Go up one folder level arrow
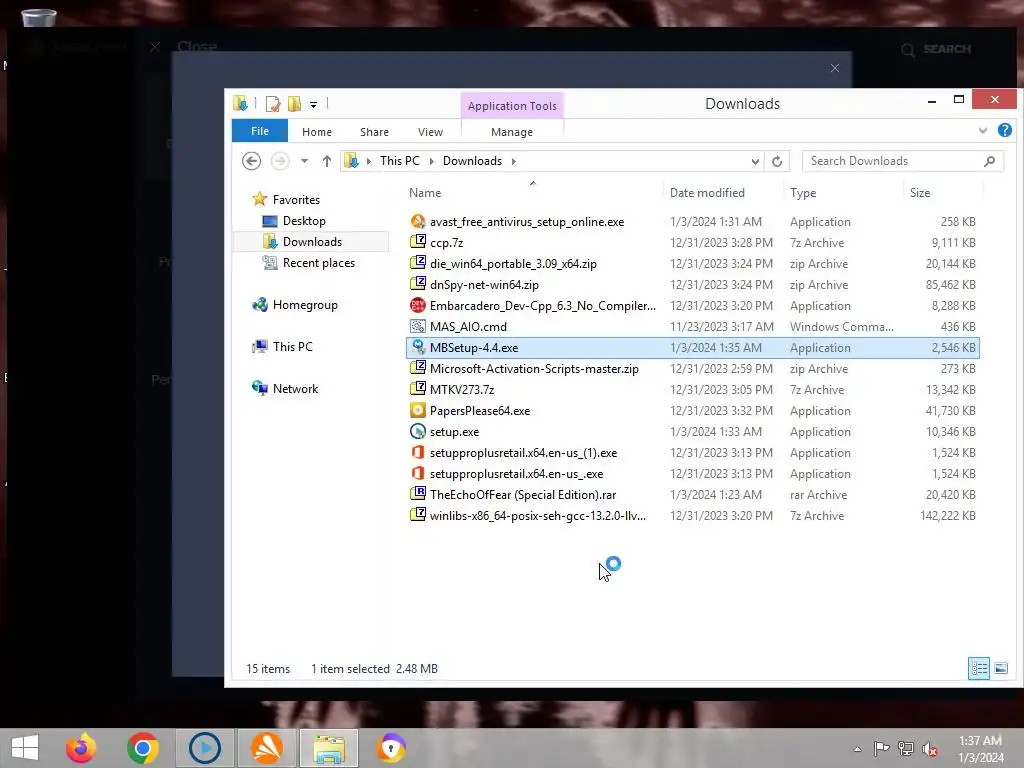 point(327,161)
